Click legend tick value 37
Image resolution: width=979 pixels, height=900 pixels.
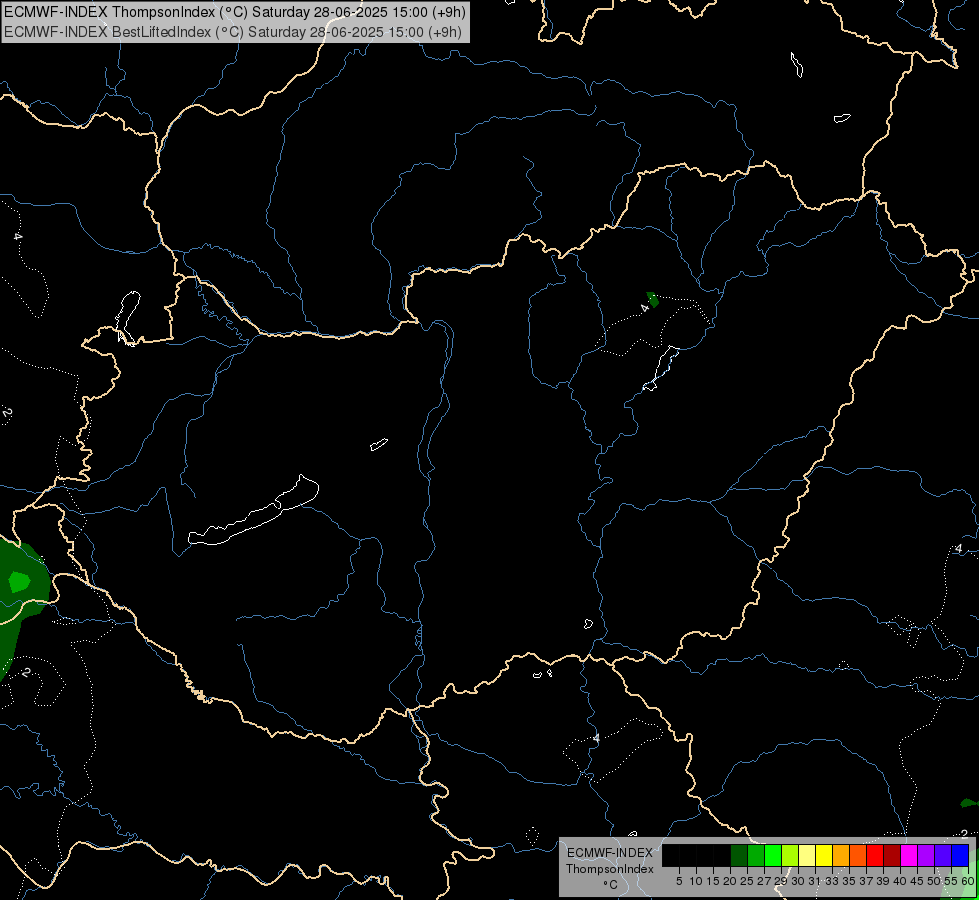(x=866, y=881)
